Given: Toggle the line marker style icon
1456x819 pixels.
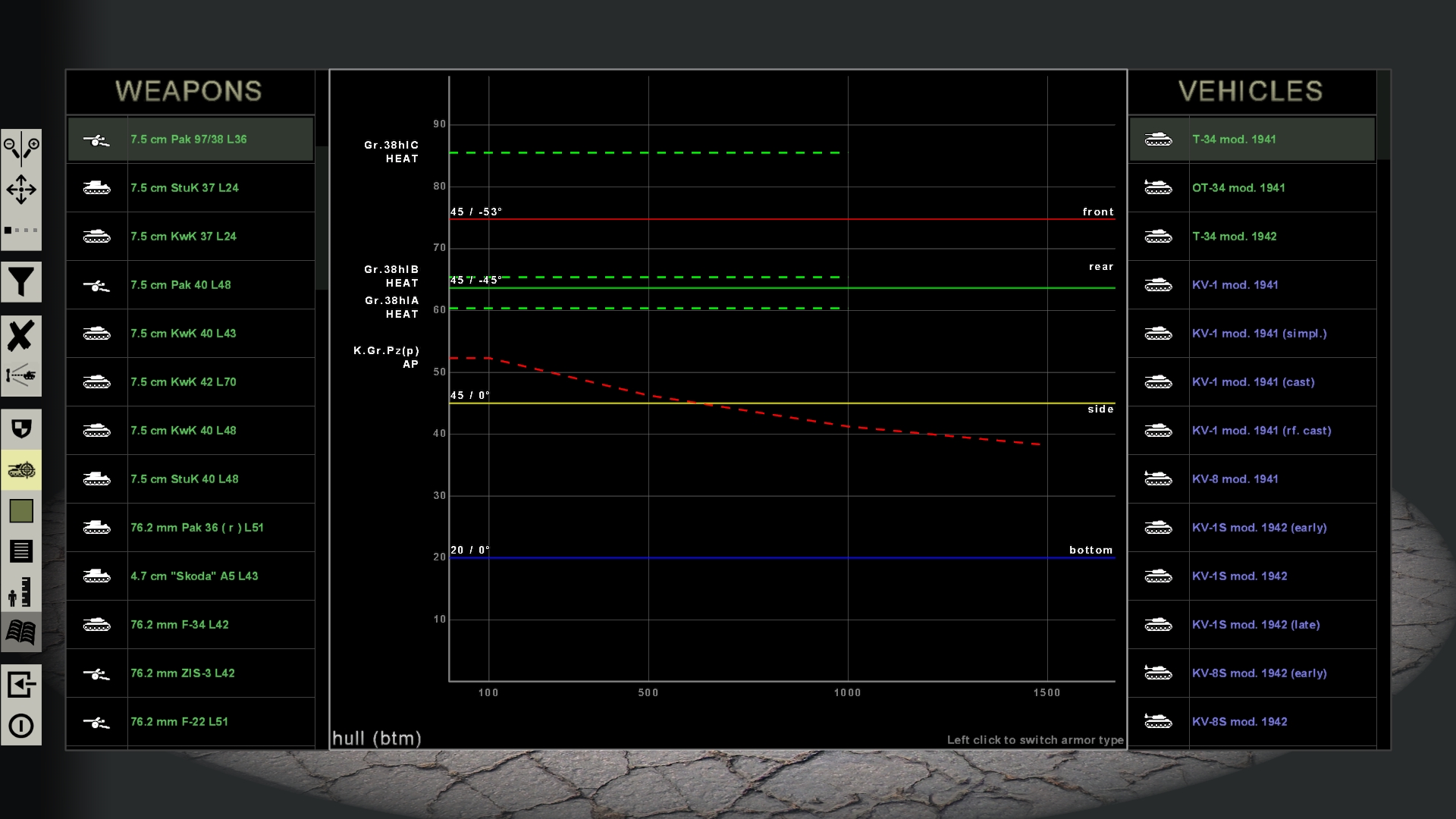Looking at the screenshot, I should [x=21, y=230].
